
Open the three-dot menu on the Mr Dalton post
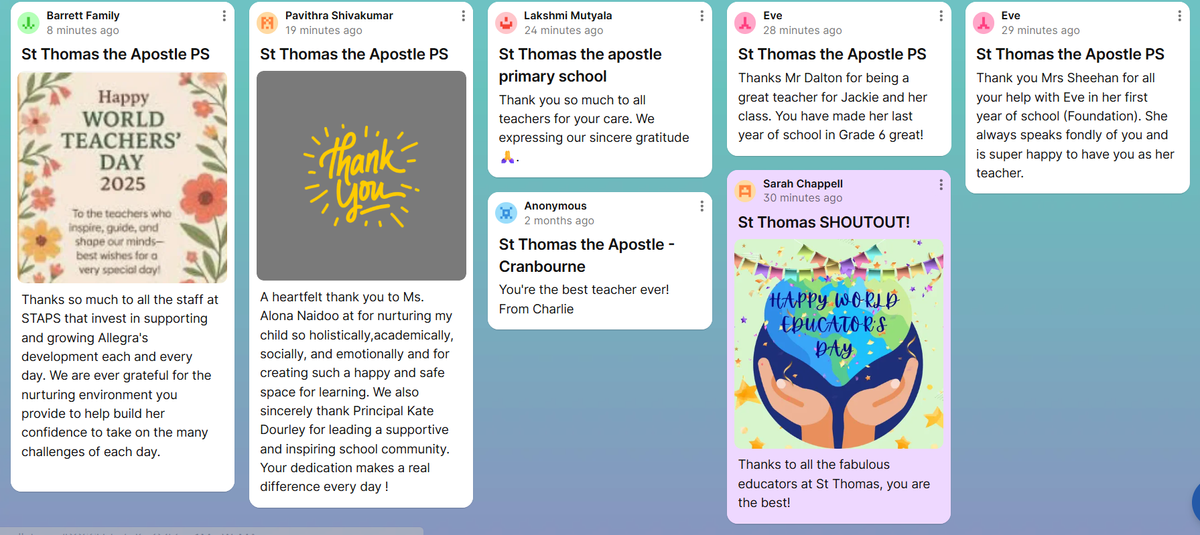pyautogui.click(x=940, y=17)
